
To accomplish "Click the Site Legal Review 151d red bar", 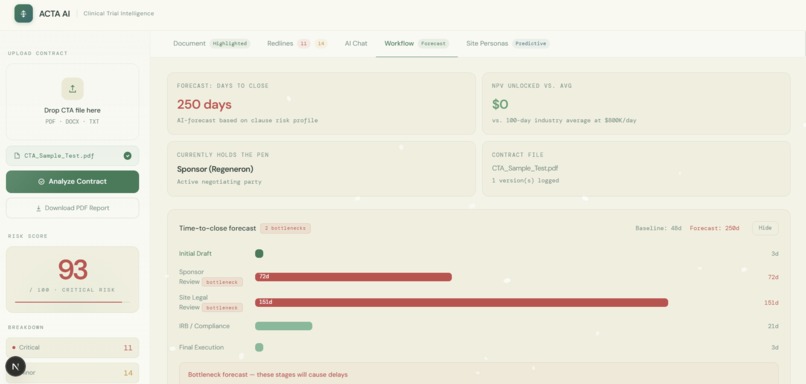I will 462,302.
